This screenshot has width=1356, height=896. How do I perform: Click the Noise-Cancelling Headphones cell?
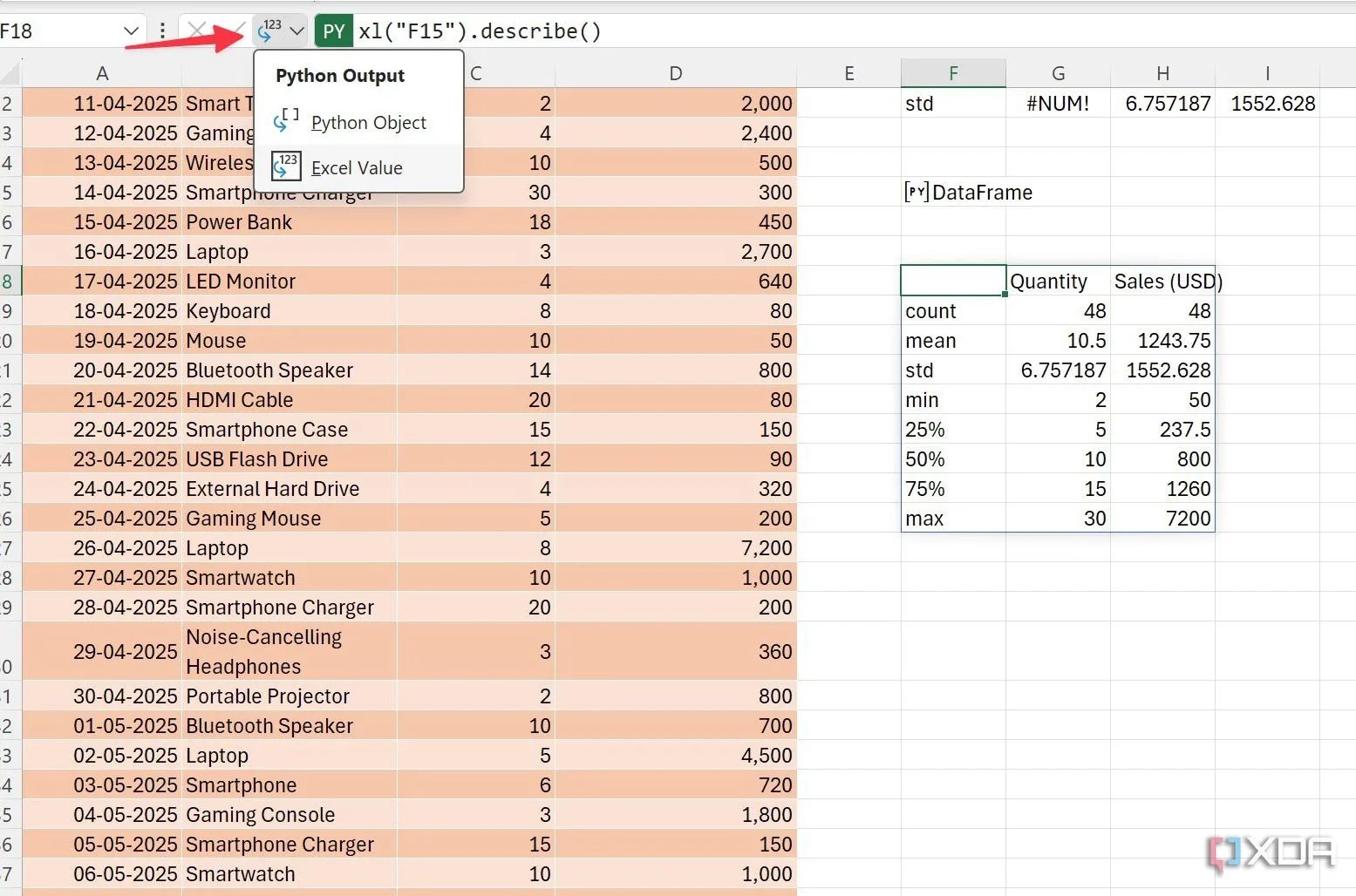coord(290,651)
